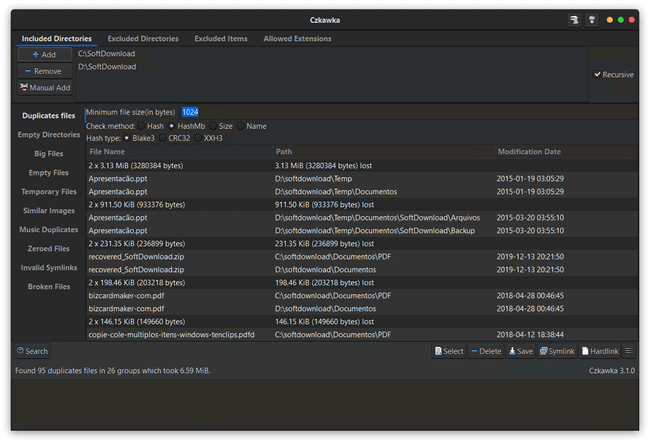Switch to the Included Directories tab
Screen dimensions: 650x443
(x=57, y=39)
